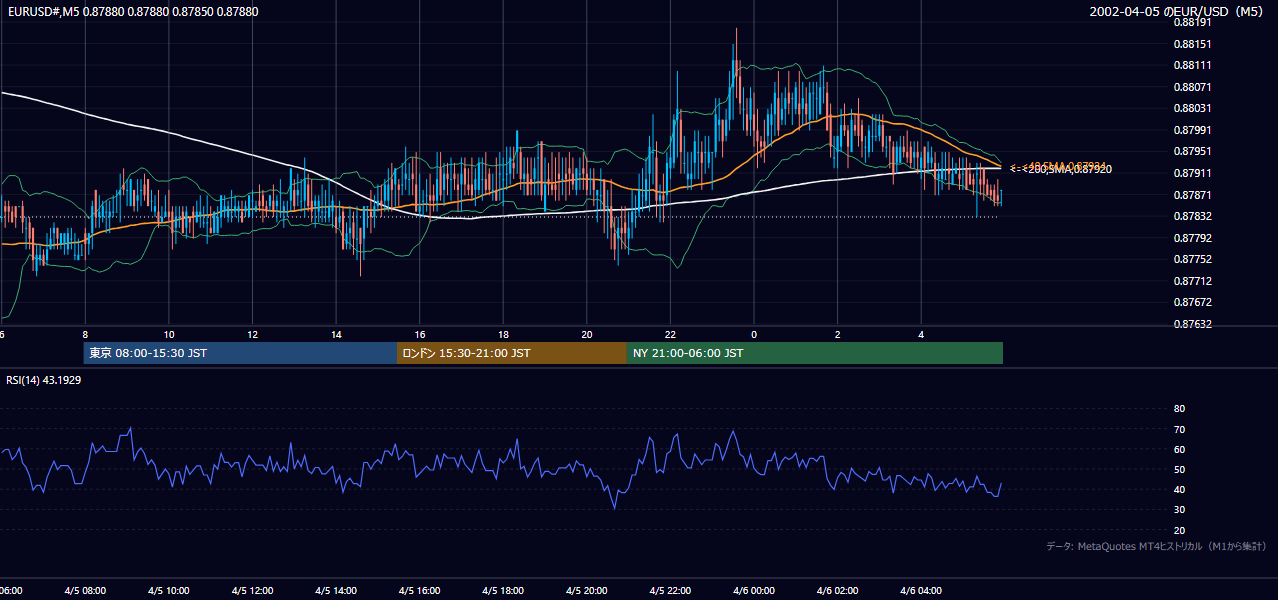Click bottom time label 4/5 18:00

click(504, 591)
